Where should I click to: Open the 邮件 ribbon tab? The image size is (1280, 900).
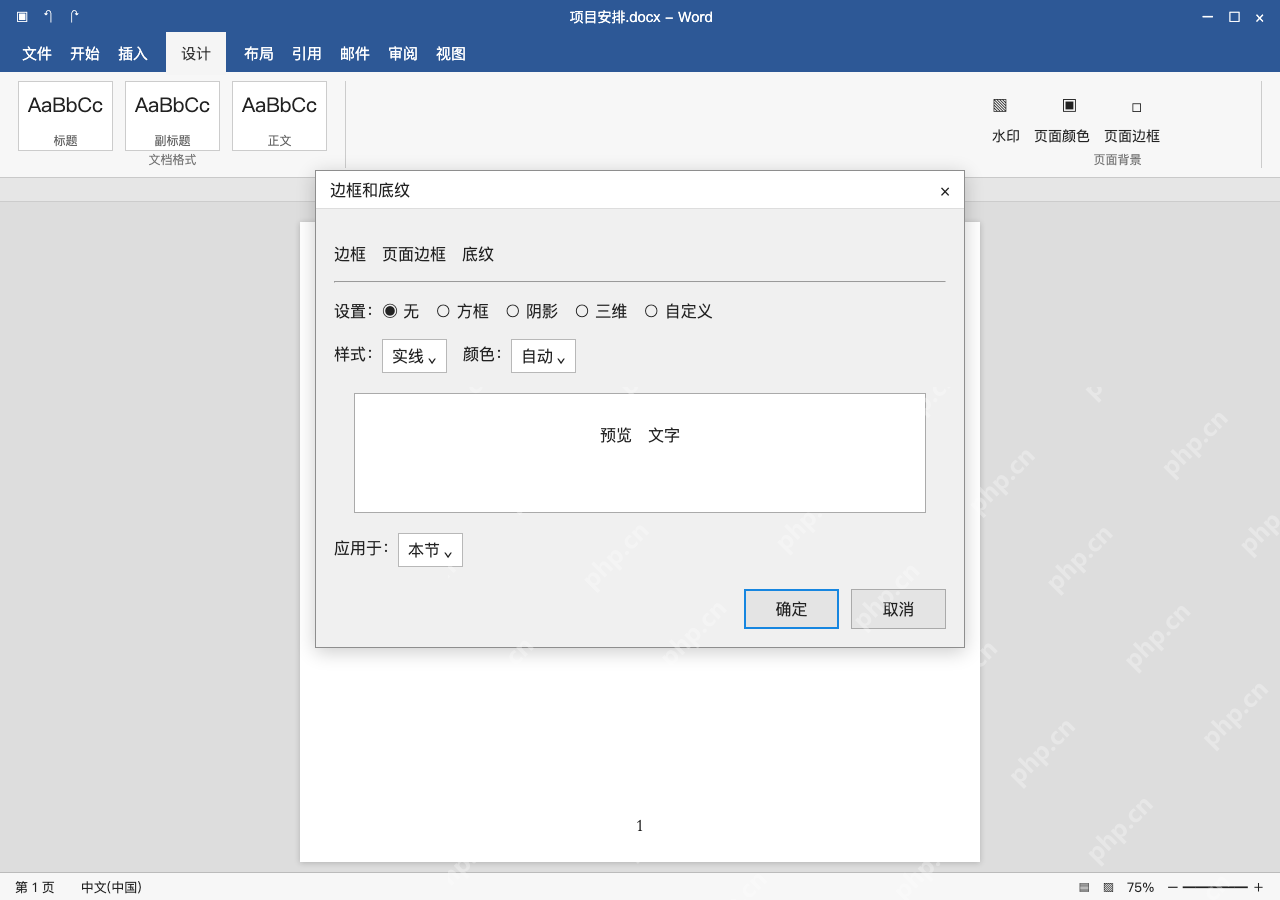click(355, 53)
